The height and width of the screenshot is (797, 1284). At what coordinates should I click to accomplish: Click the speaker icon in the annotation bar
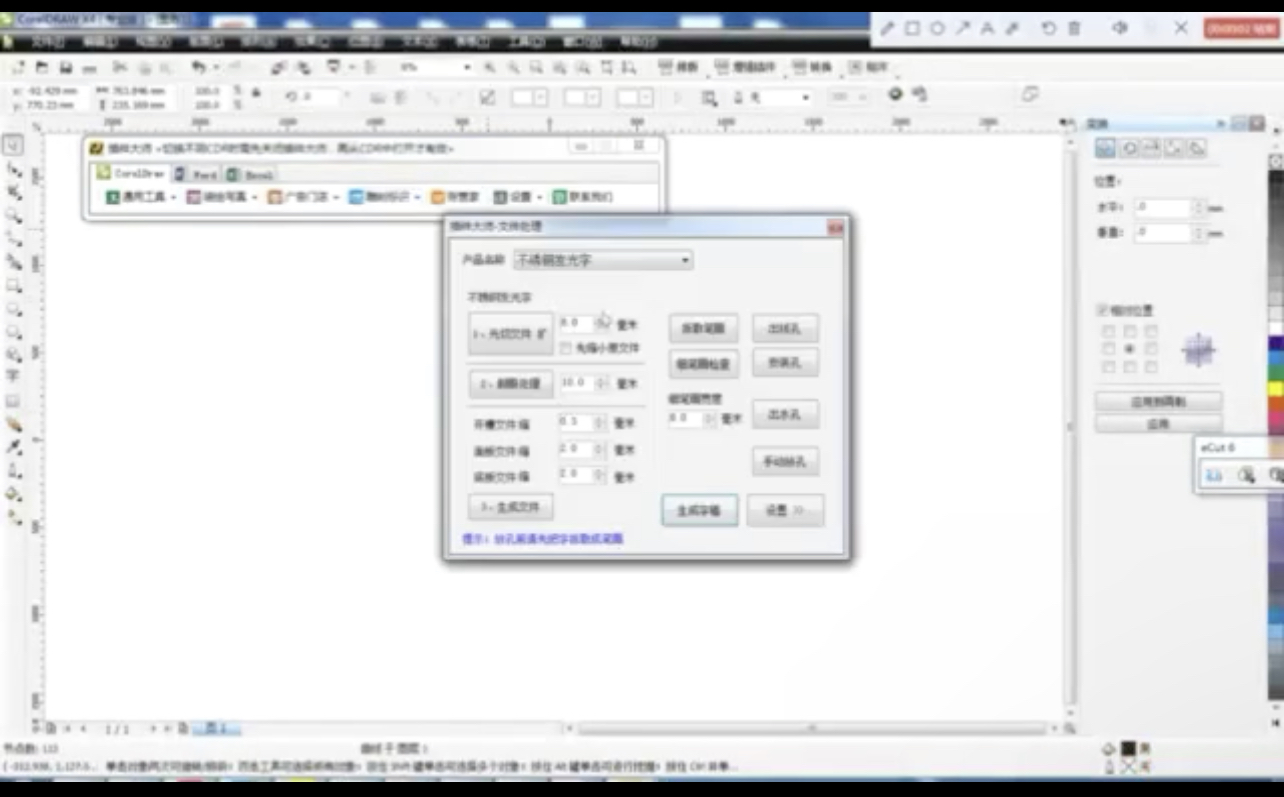(1121, 28)
